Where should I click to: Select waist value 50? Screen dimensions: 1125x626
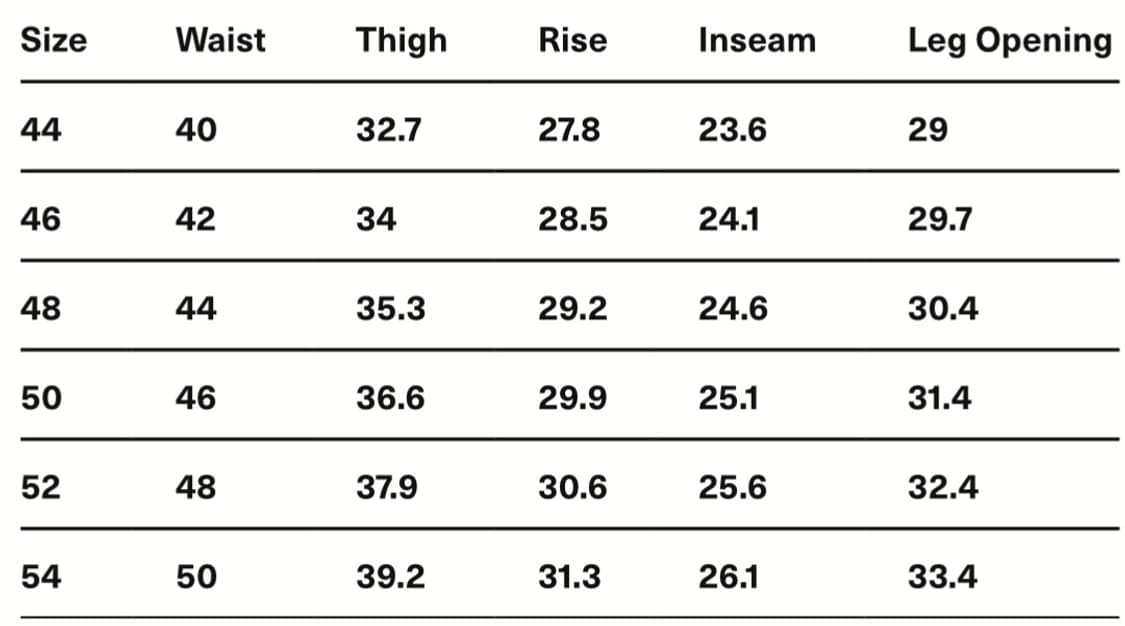pos(196,577)
